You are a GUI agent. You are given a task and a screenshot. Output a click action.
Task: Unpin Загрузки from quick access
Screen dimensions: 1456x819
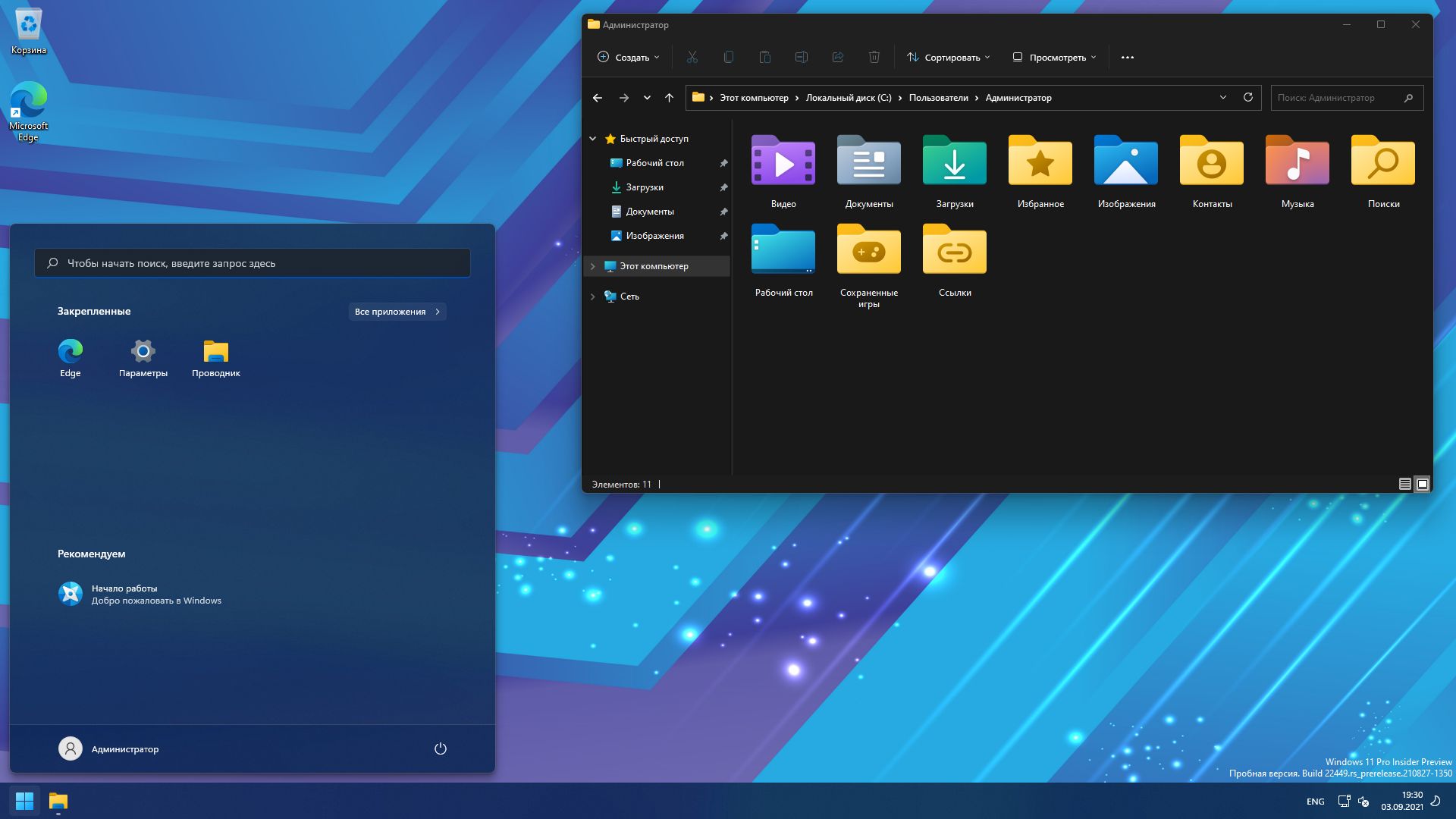723,187
